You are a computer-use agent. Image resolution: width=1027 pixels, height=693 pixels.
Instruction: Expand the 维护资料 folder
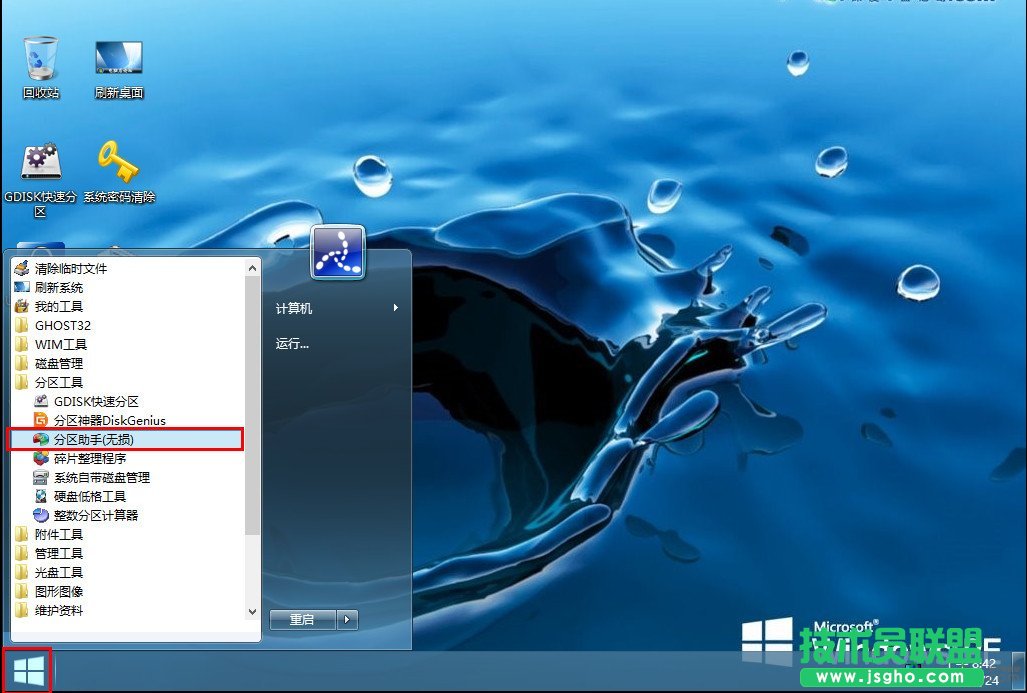point(58,610)
